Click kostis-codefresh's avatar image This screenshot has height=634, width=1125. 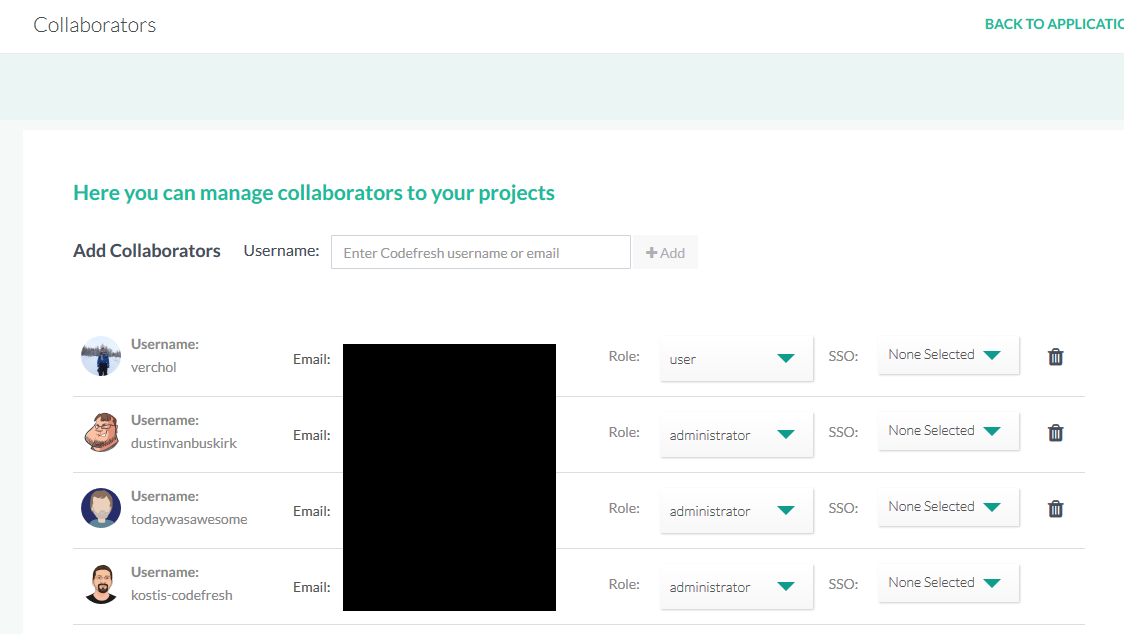point(101,584)
